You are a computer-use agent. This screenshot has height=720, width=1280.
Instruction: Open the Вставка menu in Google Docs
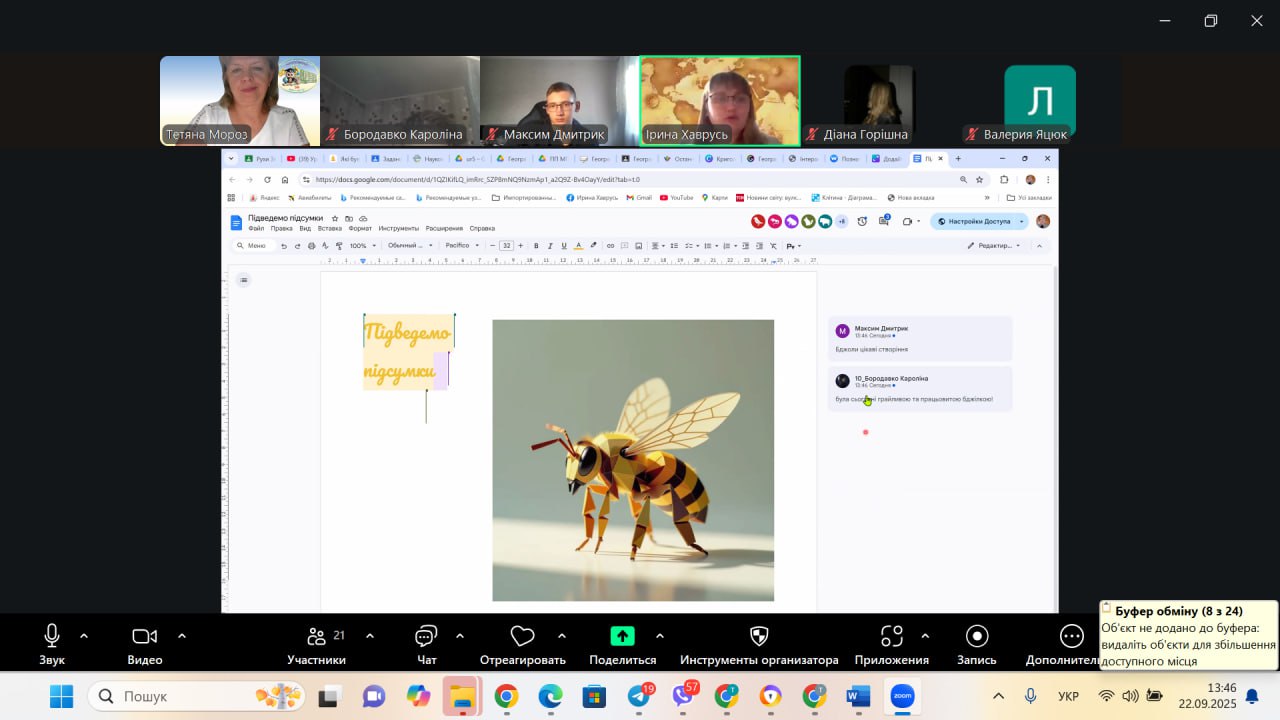(x=330, y=229)
